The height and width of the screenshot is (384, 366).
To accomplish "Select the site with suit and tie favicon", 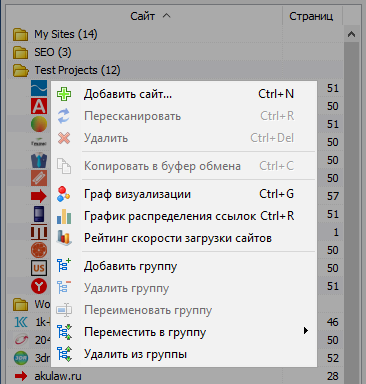I will click(x=39, y=160).
